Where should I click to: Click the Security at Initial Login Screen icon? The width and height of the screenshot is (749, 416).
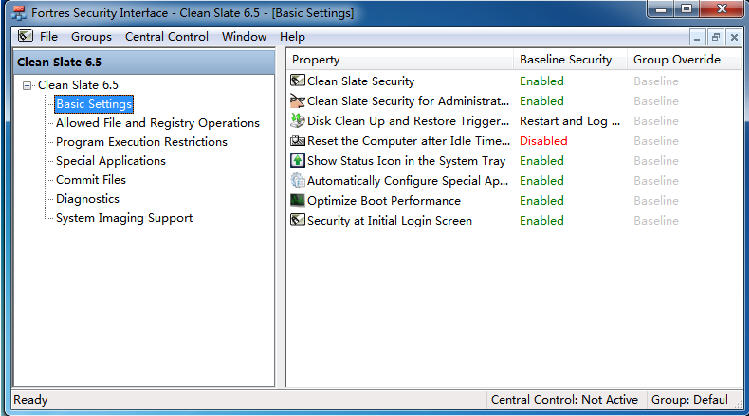pyautogui.click(x=297, y=221)
